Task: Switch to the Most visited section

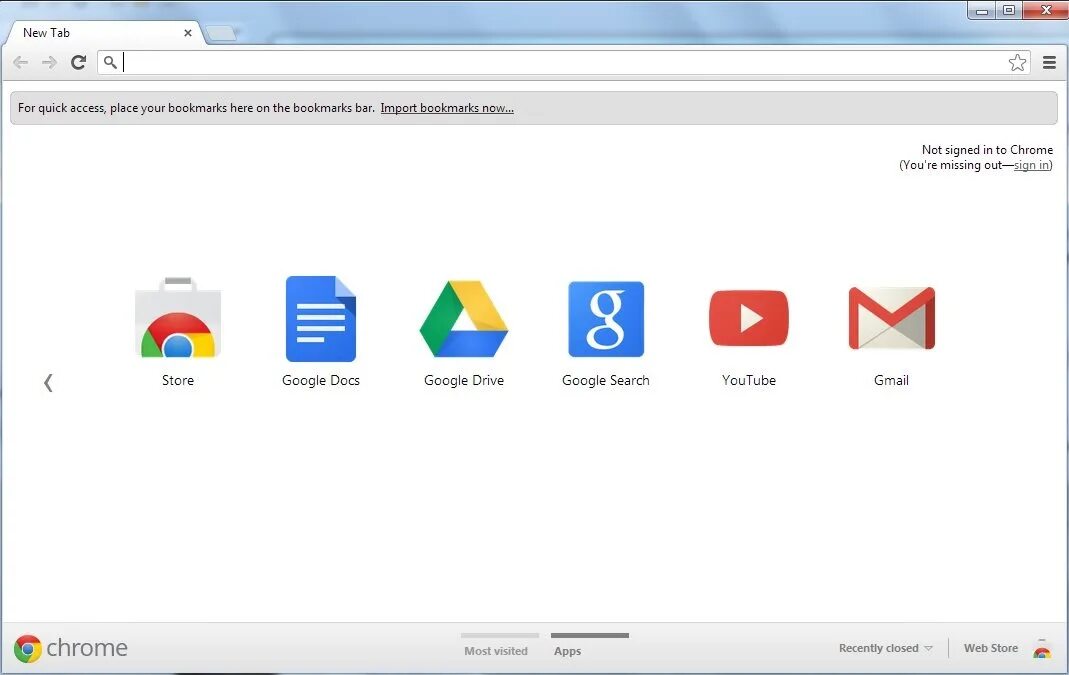Action: 496,650
